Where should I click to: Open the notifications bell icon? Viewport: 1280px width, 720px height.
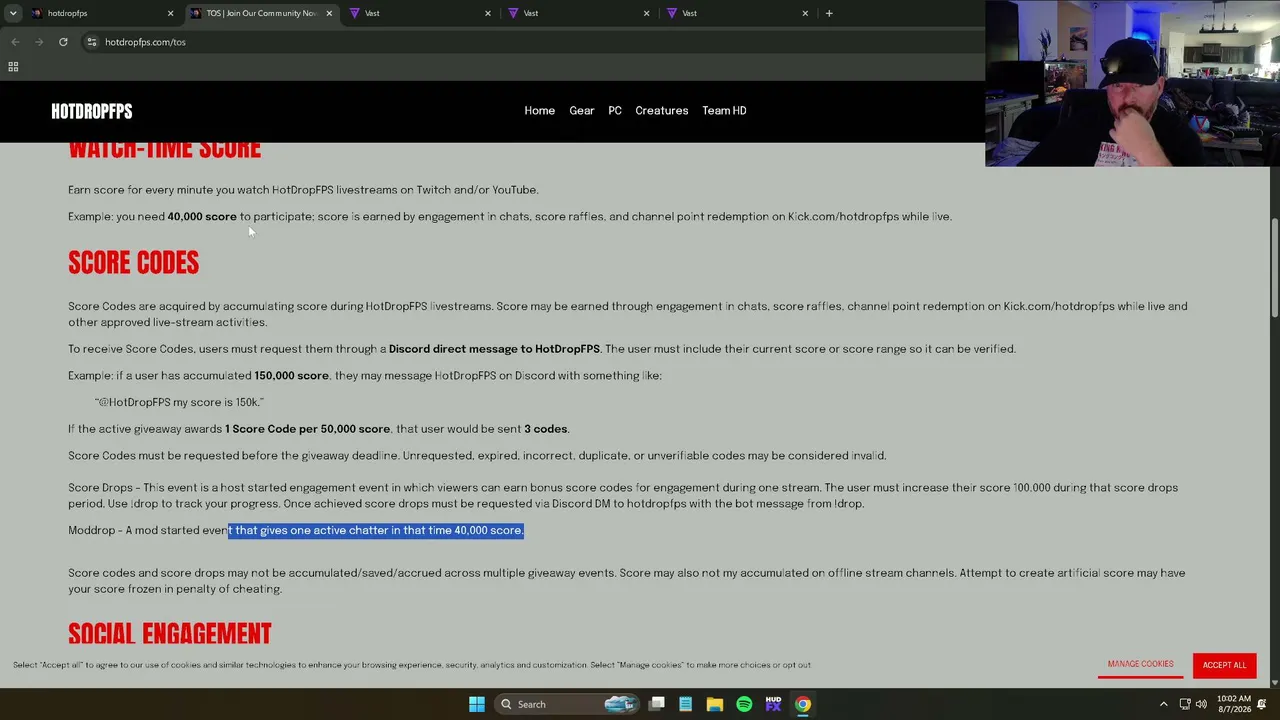[1262, 704]
